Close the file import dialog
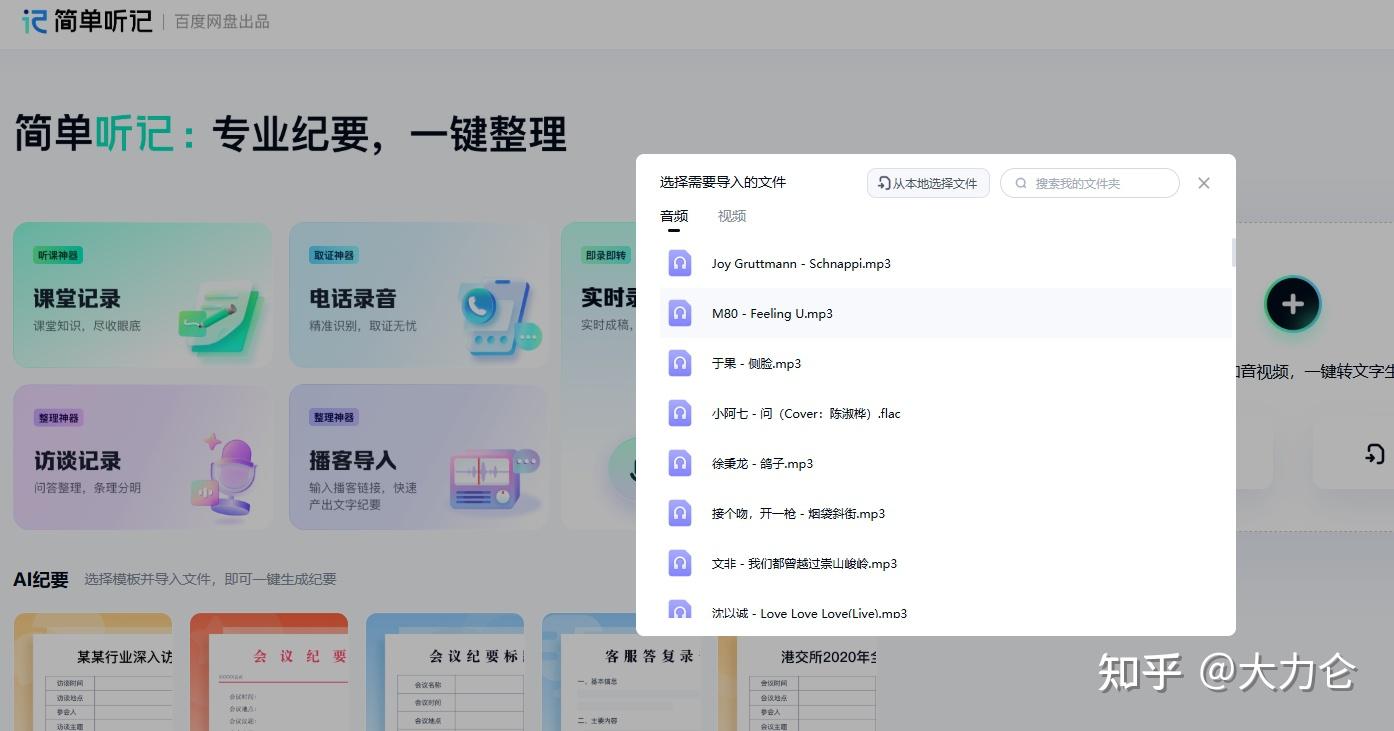Image resolution: width=1394 pixels, height=731 pixels. pos(1204,183)
